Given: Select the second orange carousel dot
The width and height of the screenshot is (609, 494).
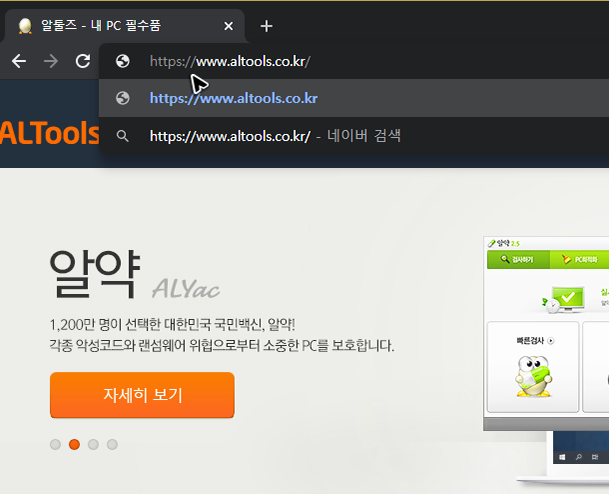Looking at the screenshot, I should 74,444.
